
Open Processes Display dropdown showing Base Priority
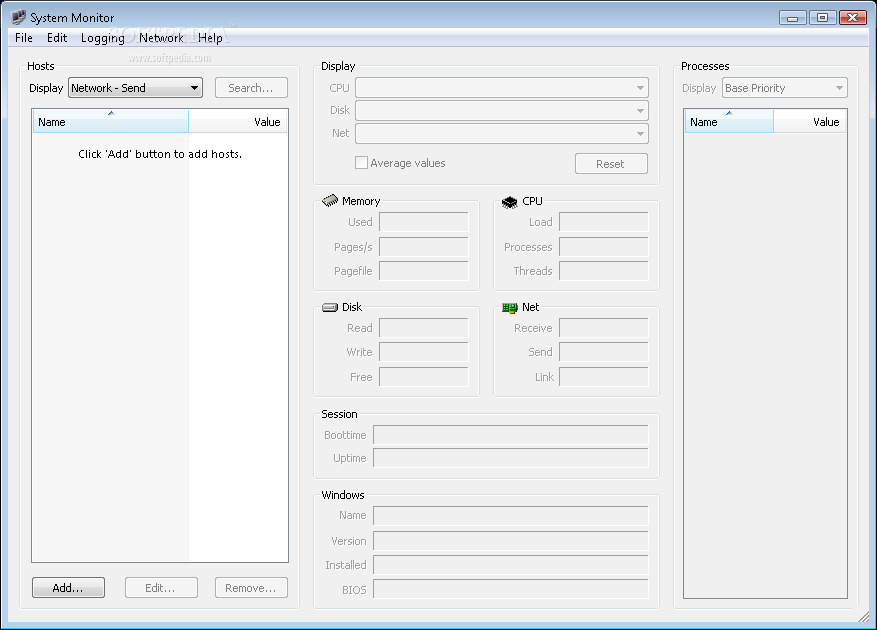[x=785, y=88]
